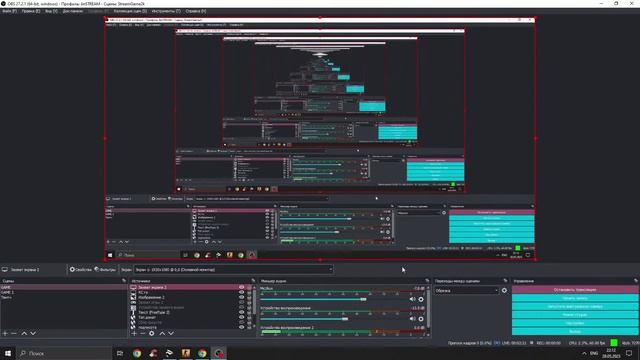
Task: Open the Файл menu
Action: 9,11
